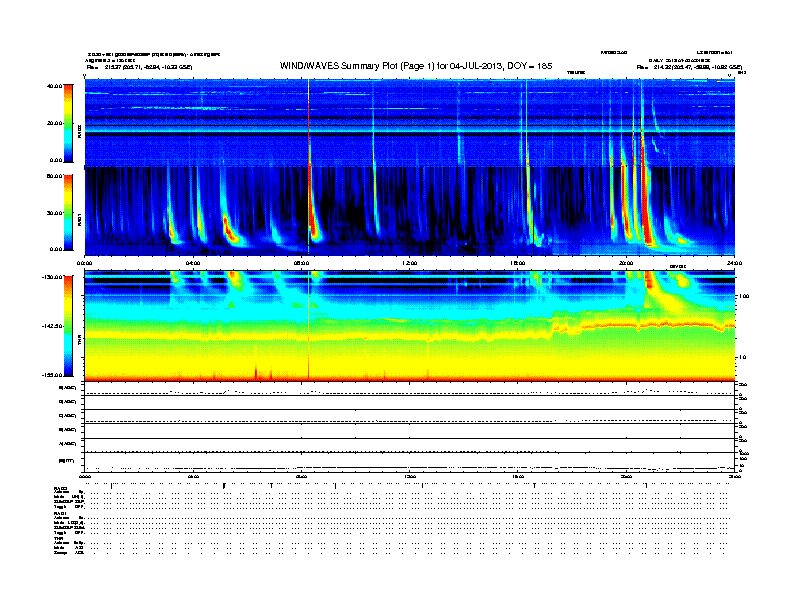Select the 30.00 label on RAD1 color scale
This screenshot has width=792, height=612.
pyautogui.click(x=54, y=213)
